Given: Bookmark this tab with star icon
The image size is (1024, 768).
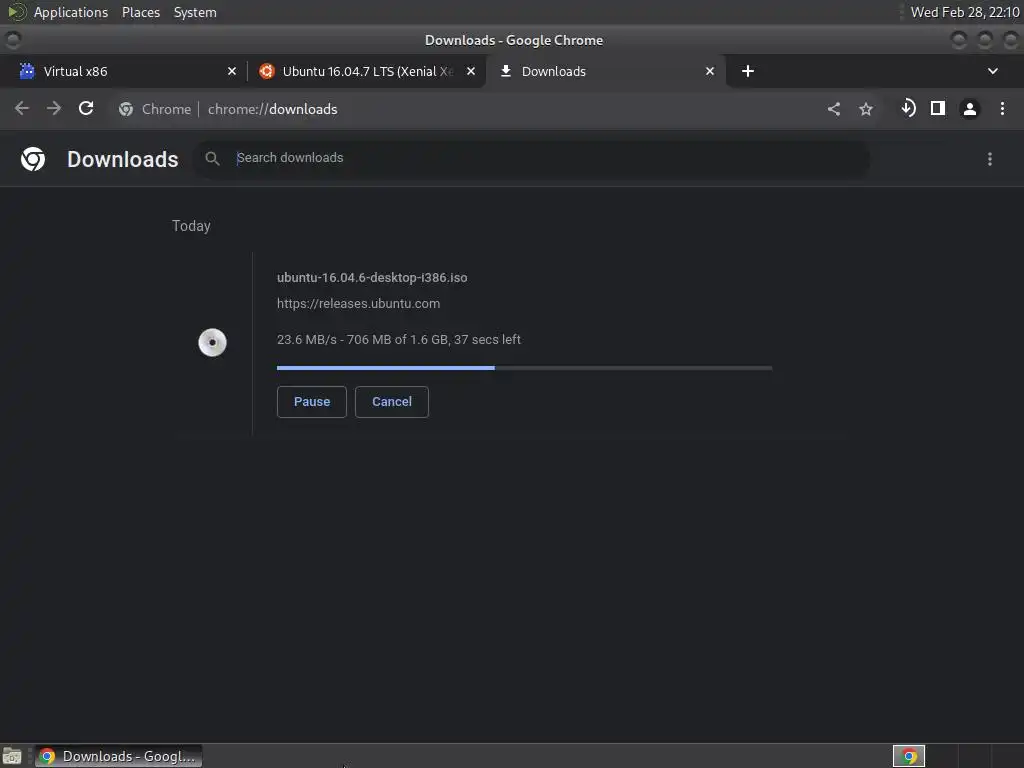Looking at the screenshot, I should click(x=866, y=109).
